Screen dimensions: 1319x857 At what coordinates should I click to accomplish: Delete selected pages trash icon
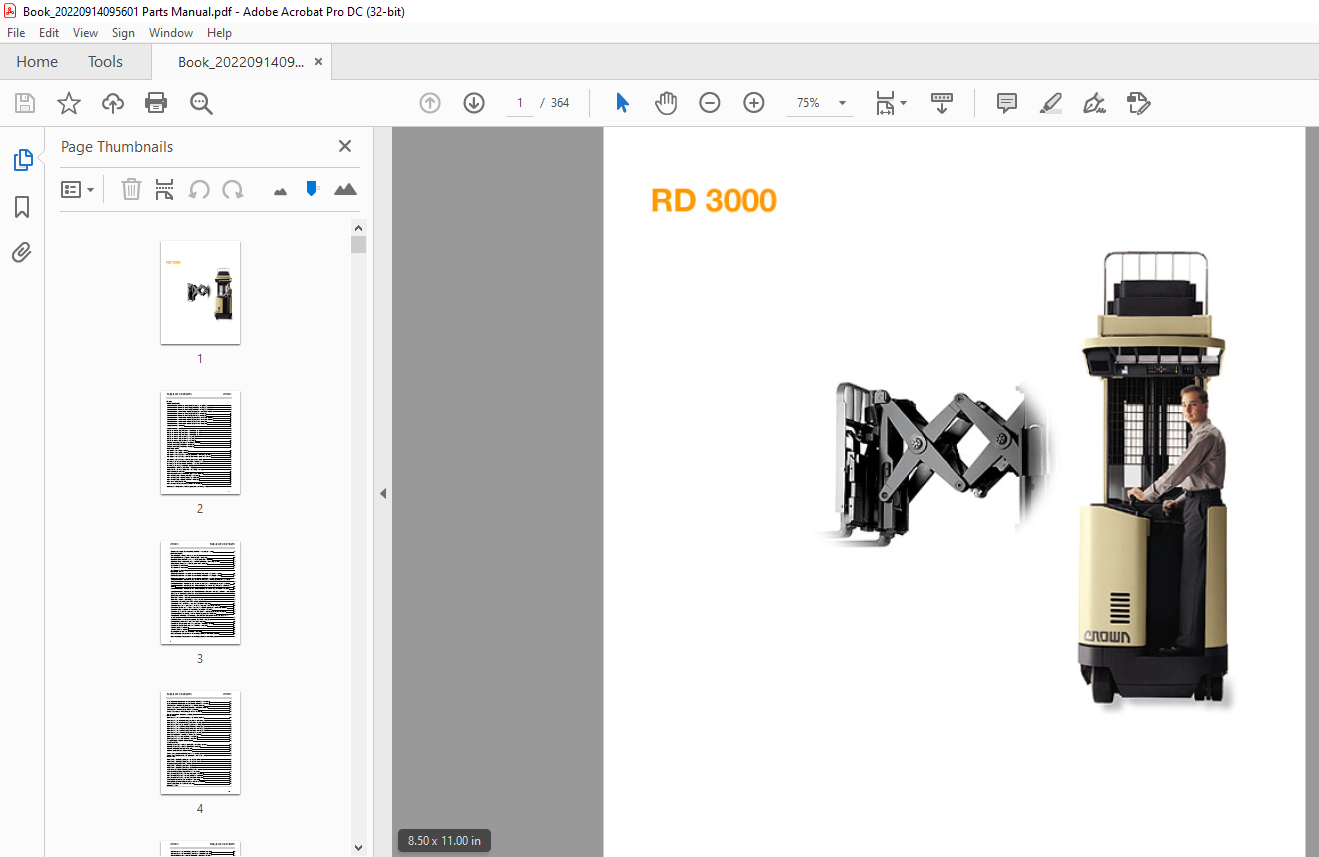[x=131, y=189]
